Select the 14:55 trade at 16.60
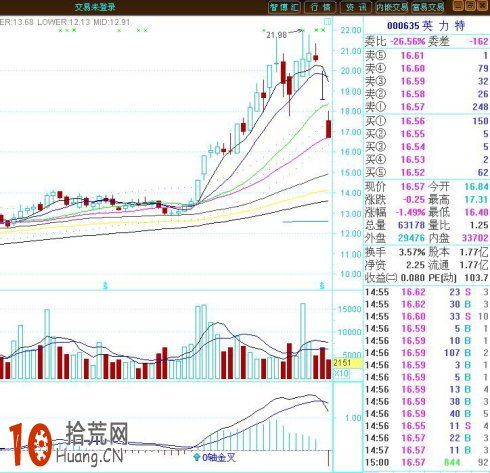490x473 pixels. 427,316
